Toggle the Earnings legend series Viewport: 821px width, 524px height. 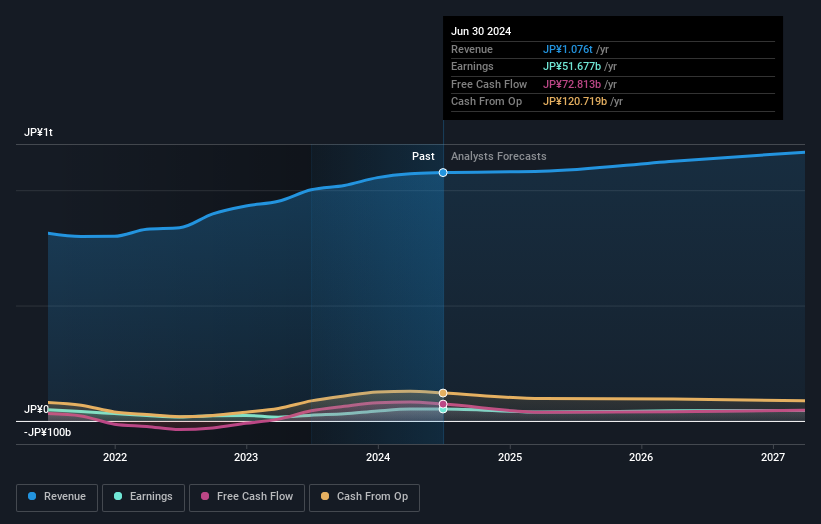[x=143, y=497]
